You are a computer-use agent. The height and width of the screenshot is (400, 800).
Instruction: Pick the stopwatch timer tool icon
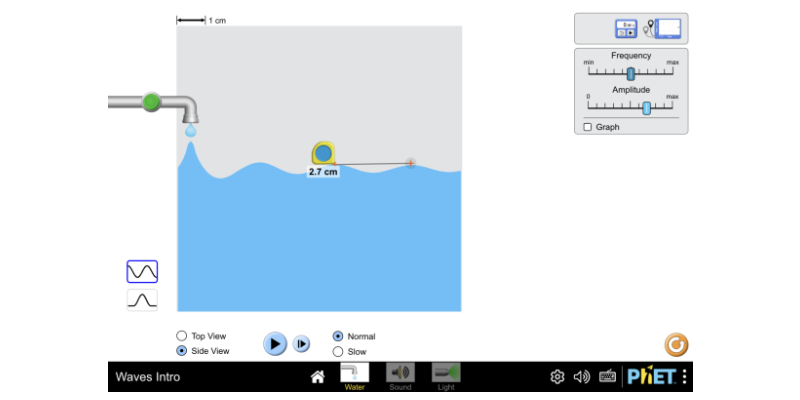(x=626, y=29)
